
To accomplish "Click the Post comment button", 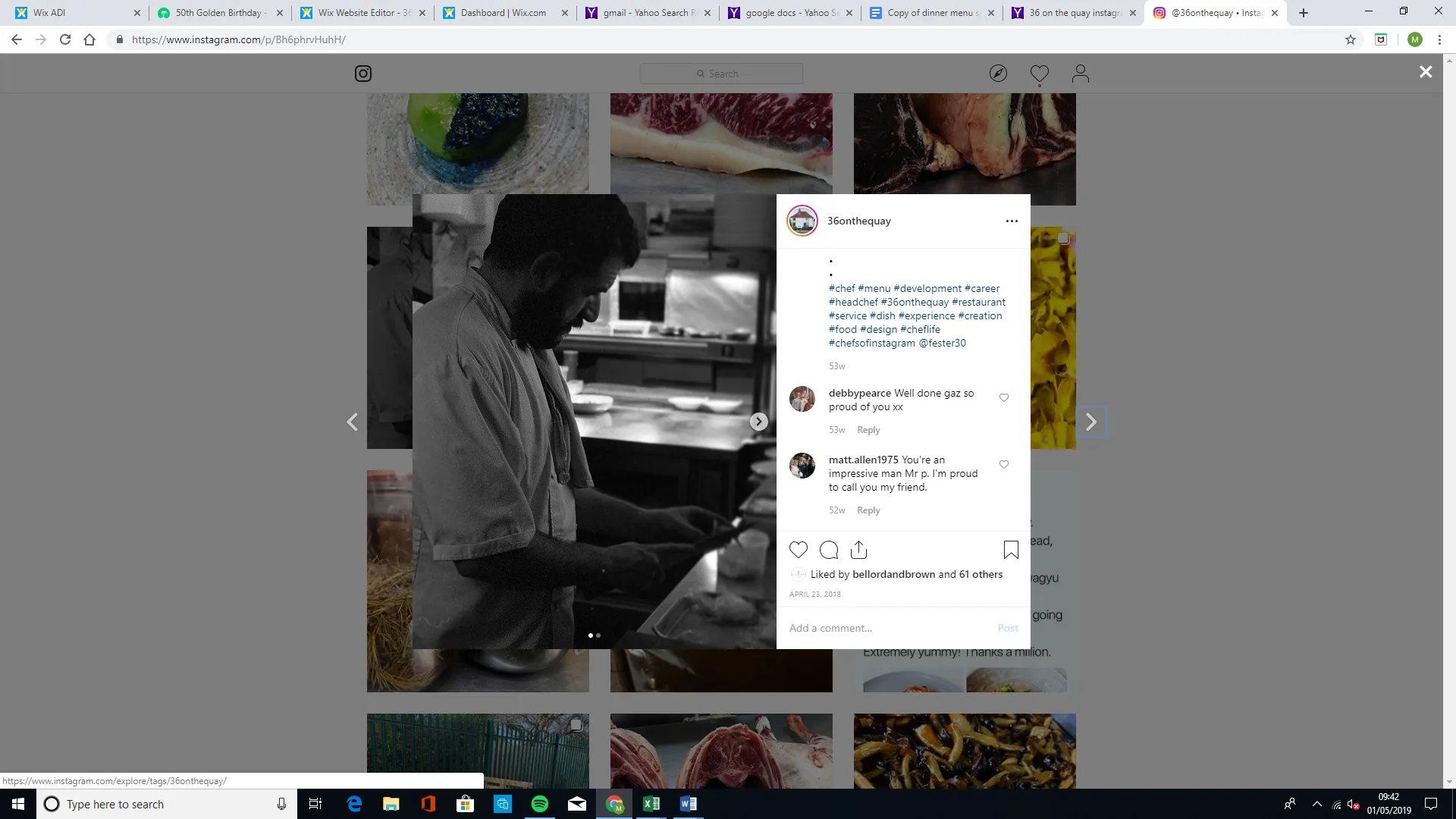I will [x=1008, y=628].
